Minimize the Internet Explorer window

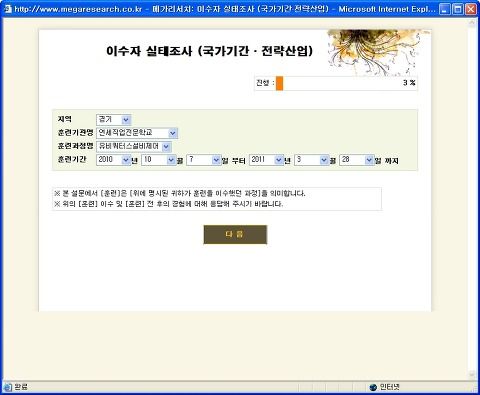tap(445, 9)
